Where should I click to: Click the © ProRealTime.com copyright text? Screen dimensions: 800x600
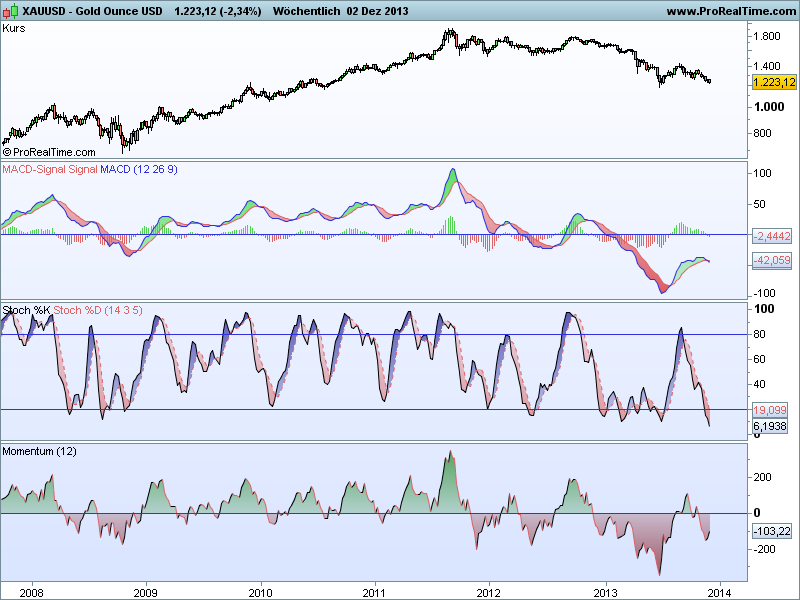(49, 152)
